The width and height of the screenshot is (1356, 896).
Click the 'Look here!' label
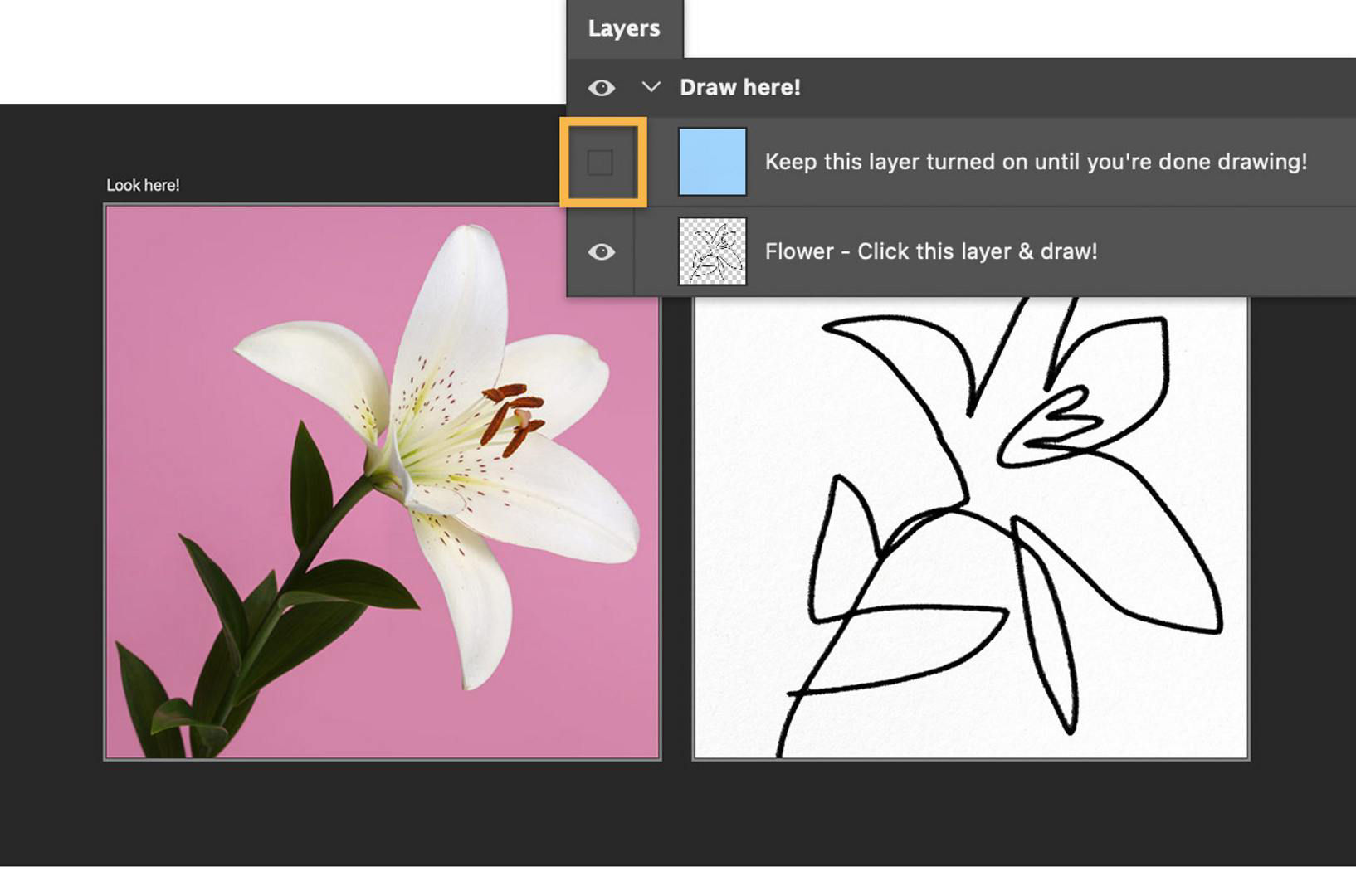(143, 185)
